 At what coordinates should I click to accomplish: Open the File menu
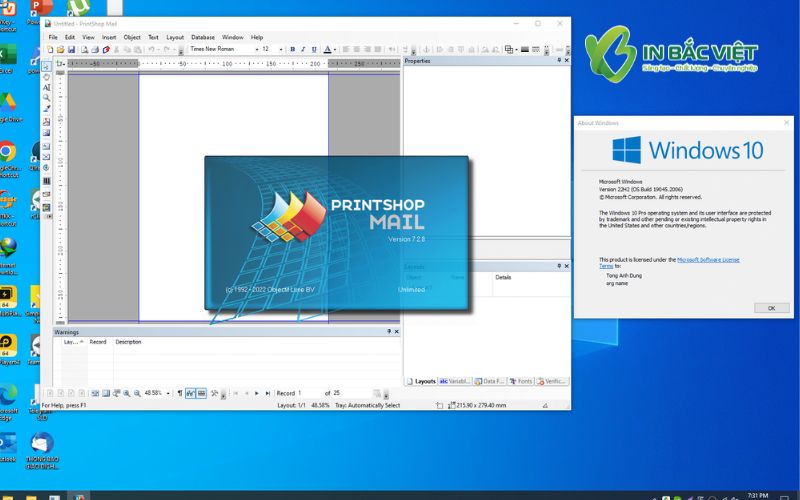[x=53, y=37]
